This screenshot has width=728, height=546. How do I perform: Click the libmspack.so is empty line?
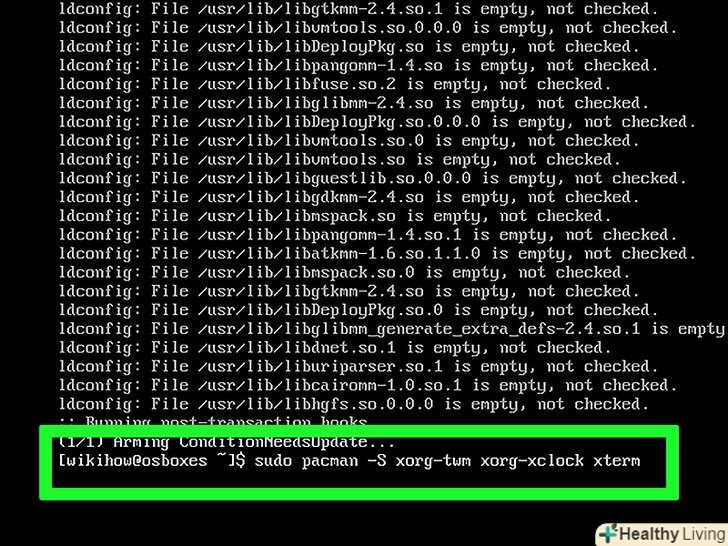click(335, 216)
